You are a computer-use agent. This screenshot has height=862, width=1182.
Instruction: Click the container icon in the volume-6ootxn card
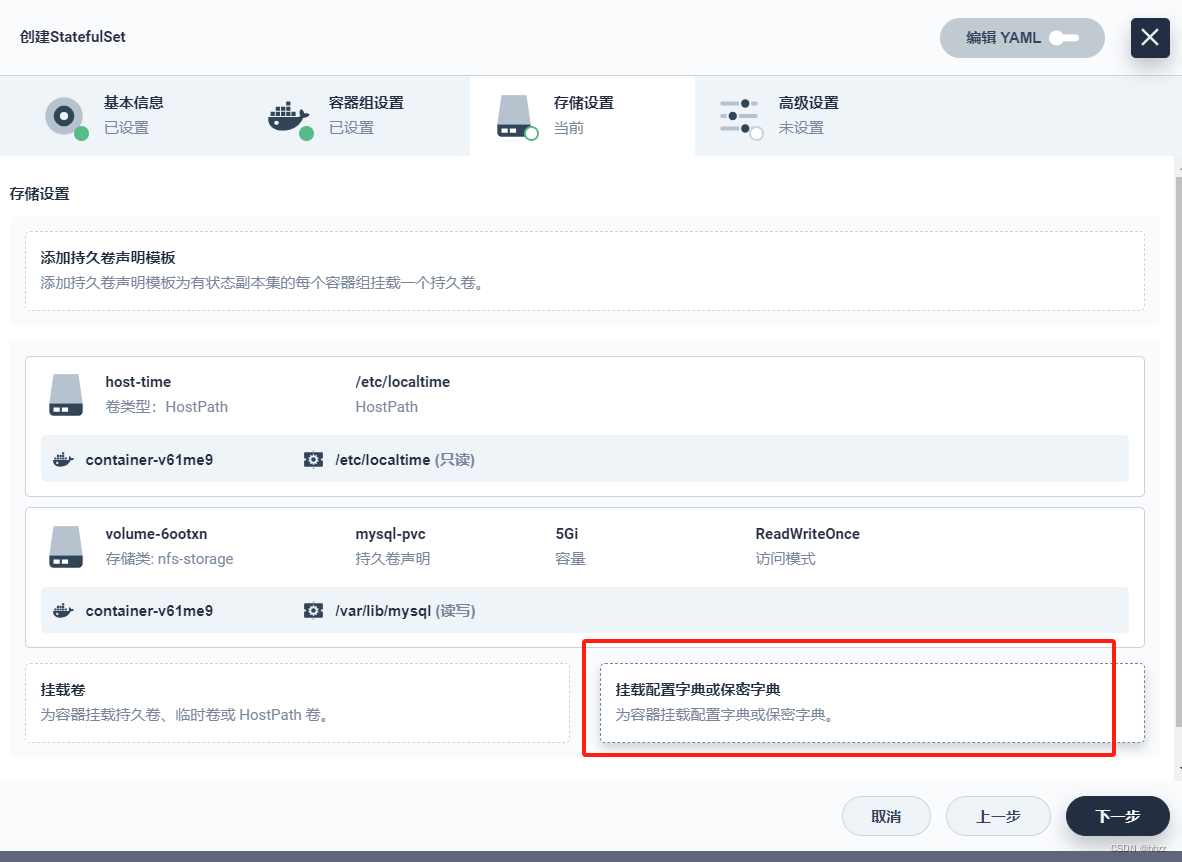63,610
